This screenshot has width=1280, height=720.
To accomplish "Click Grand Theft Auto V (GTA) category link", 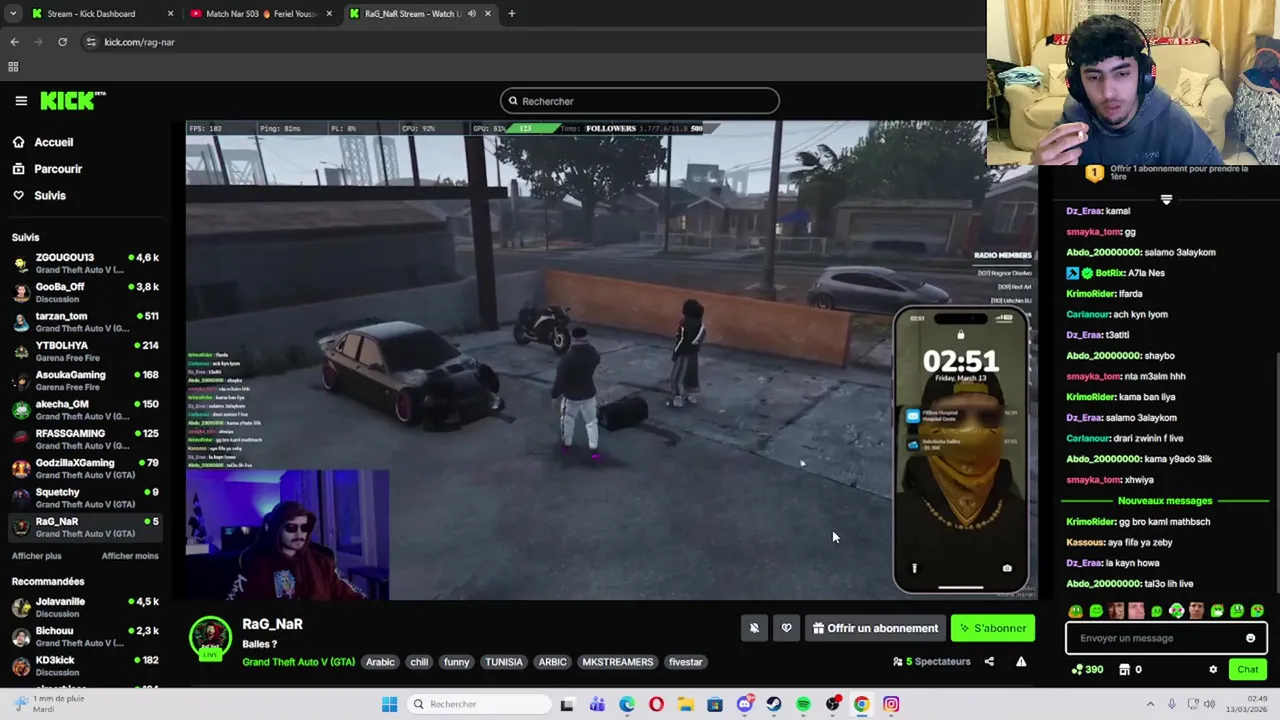I will pos(298,662).
